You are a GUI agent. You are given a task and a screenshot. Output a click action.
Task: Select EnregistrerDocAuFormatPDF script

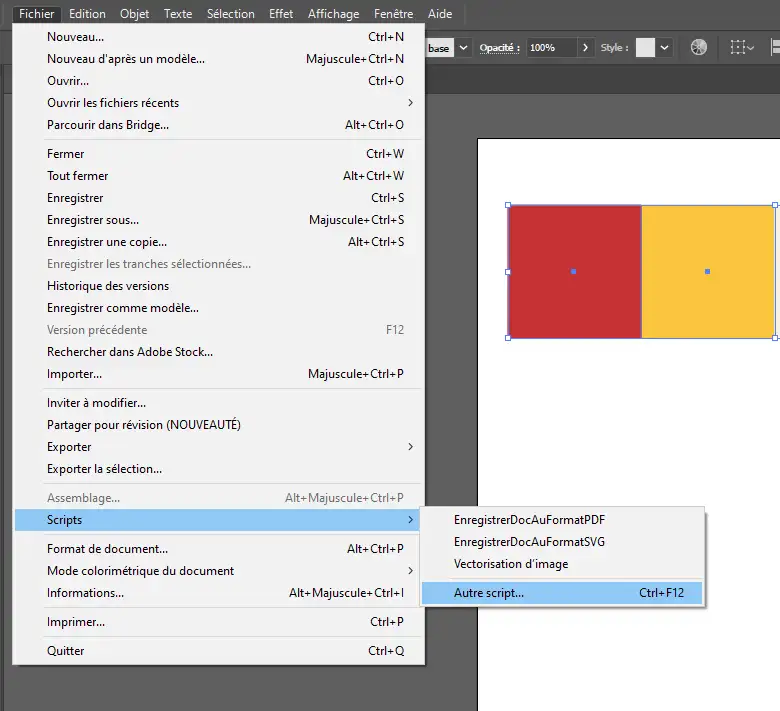529,520
